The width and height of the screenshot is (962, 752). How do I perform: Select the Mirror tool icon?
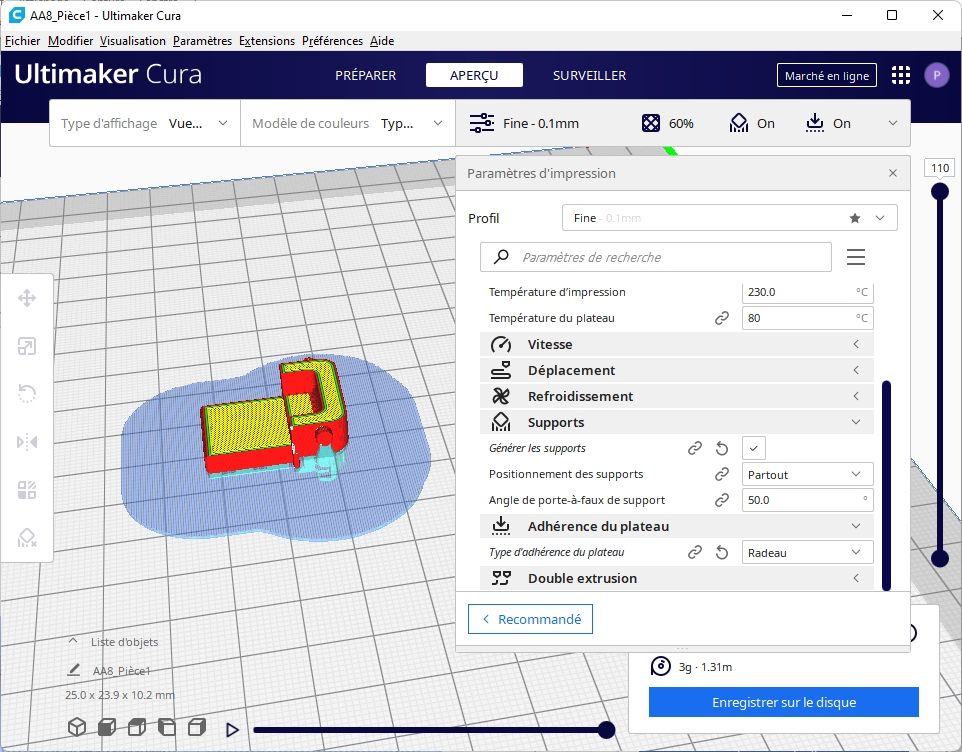tap(27, 442)
